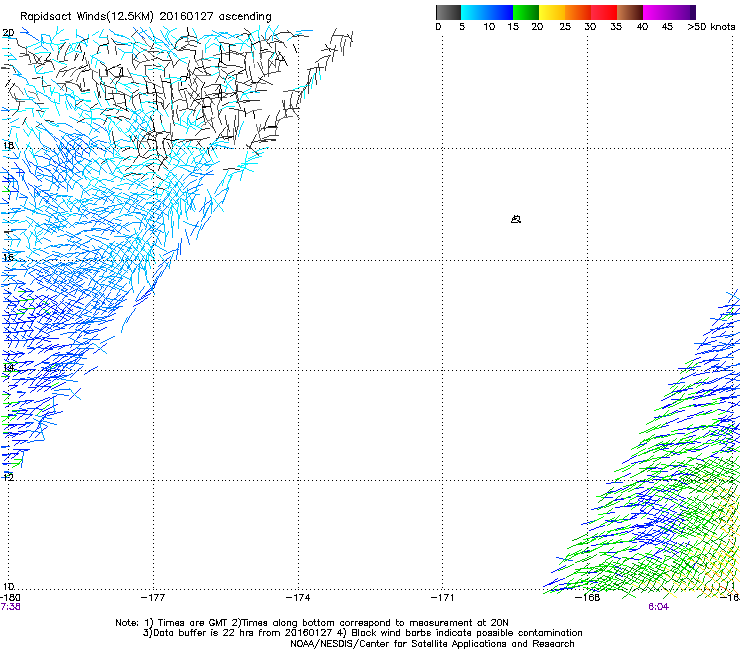Click the latitude 20 axis label
Viewport: 740px width, 650px height.
pos(8,33)
